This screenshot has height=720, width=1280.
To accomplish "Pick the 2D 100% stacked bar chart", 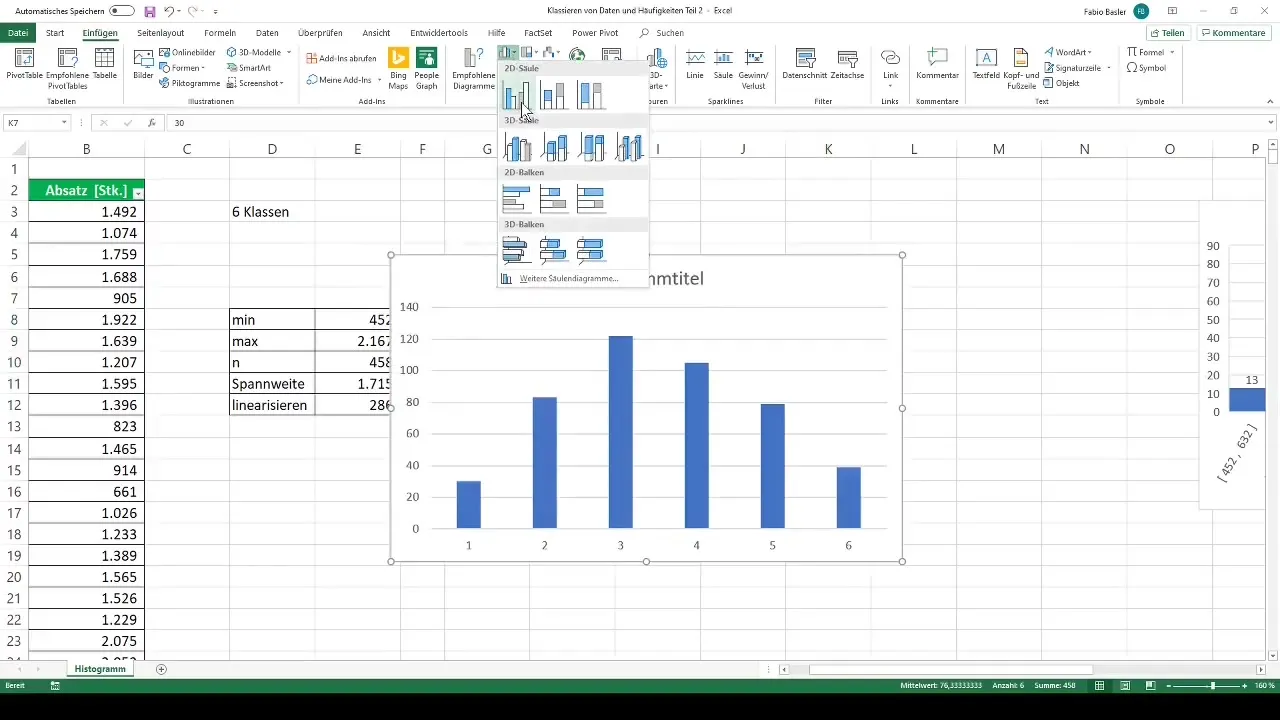I will tap(591, 199).
